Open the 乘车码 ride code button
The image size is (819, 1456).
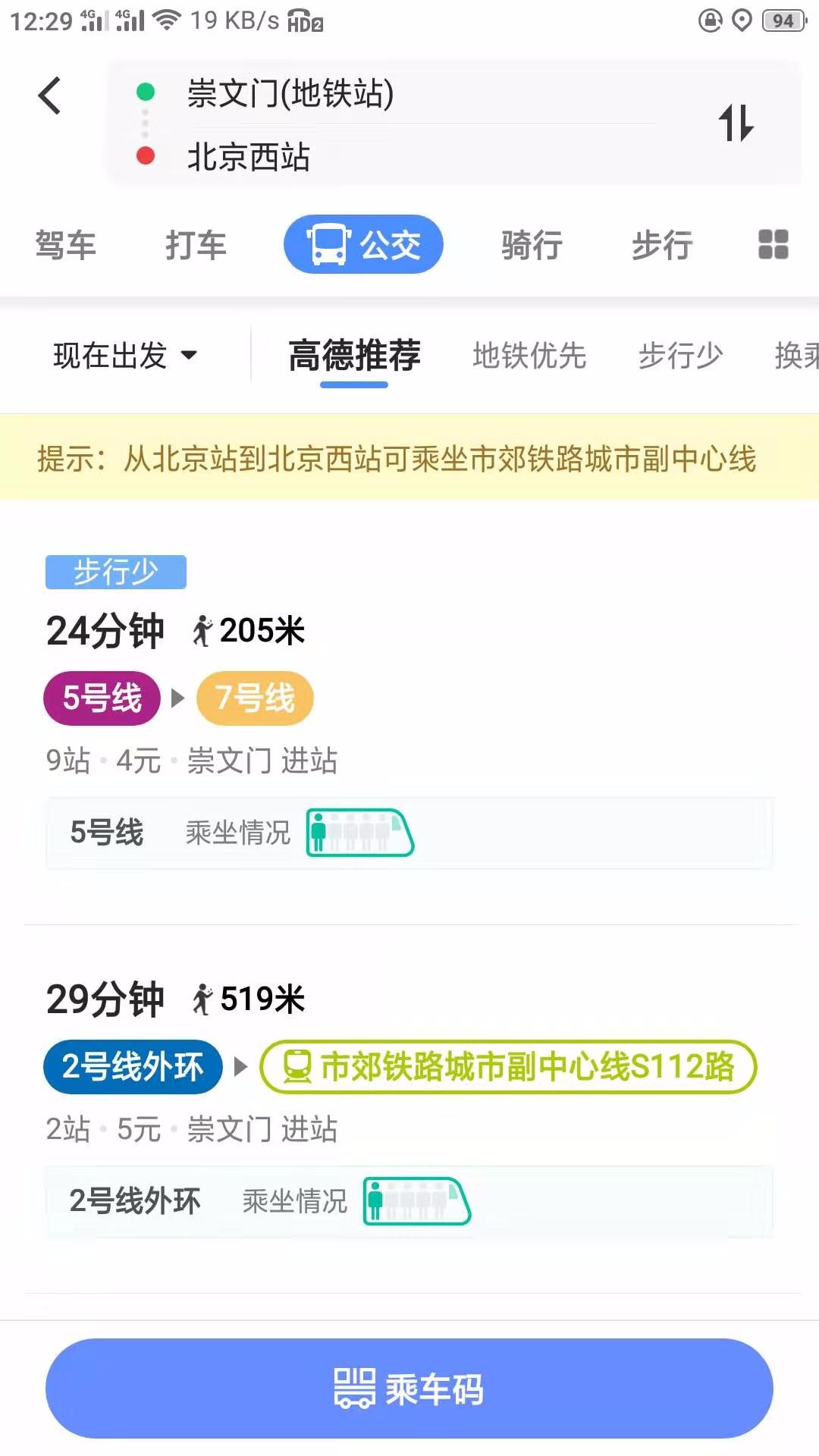(409, 1389)
